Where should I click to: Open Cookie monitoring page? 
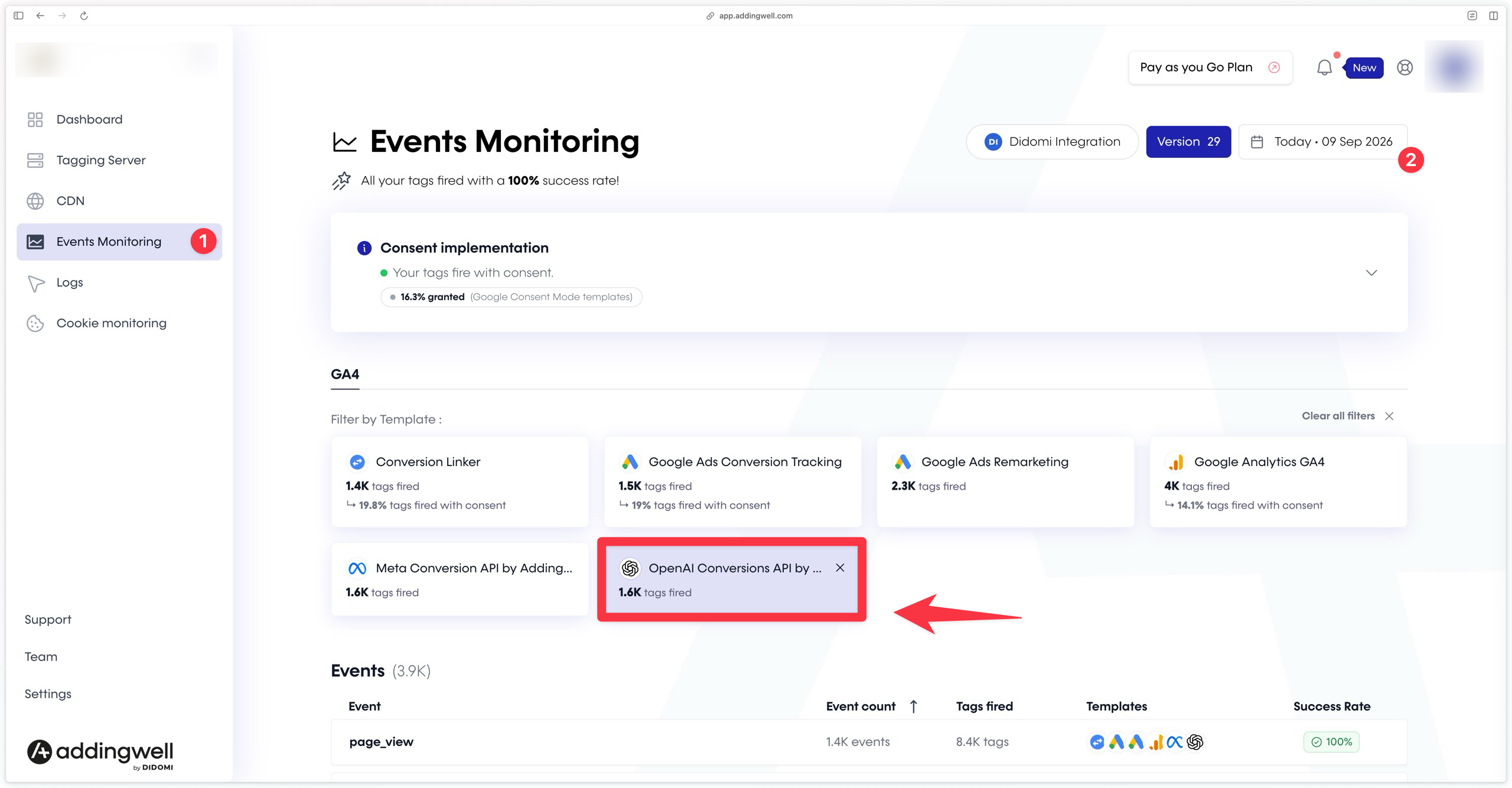[x=119, y=323]
